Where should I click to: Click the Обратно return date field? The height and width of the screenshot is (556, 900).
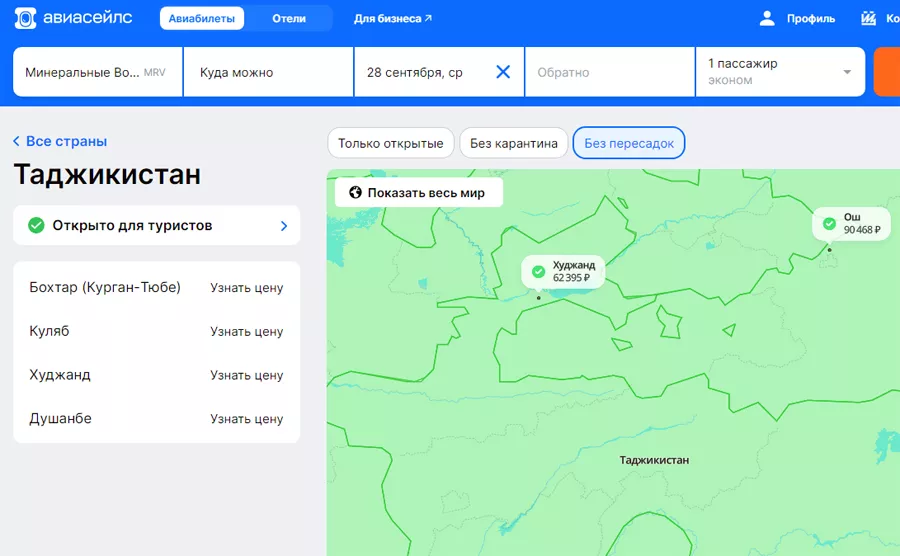click(x=609, y=72)
